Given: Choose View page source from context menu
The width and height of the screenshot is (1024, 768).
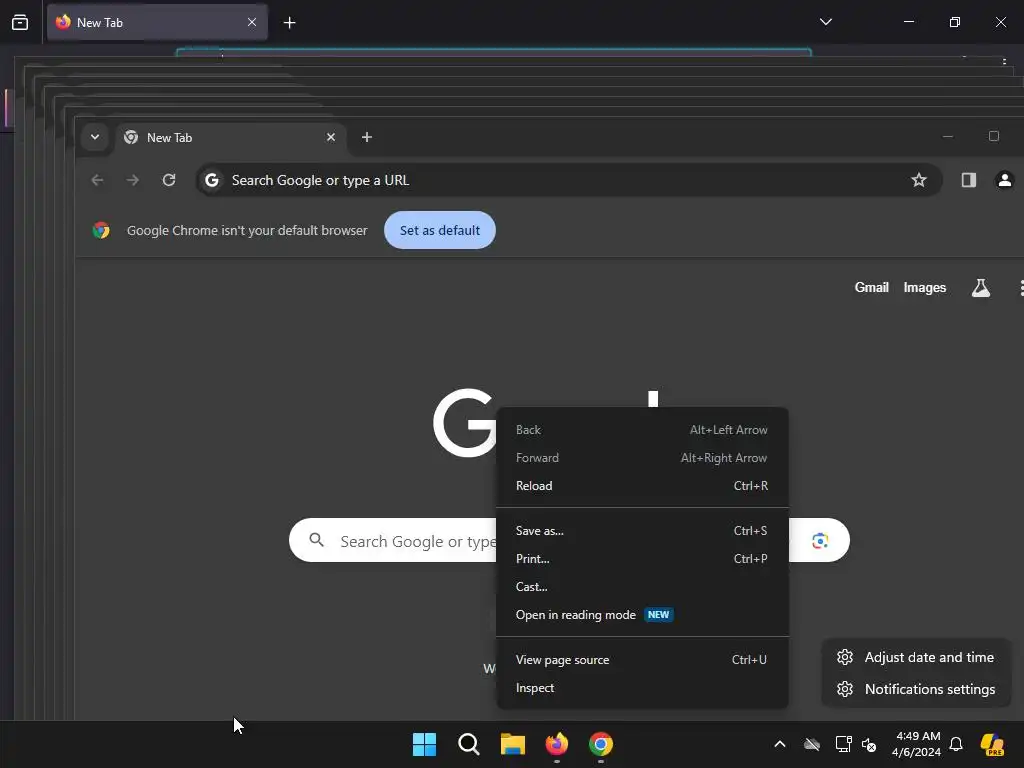Looking at the screenshot, I should pyautogui.click(x=642, y=660).
